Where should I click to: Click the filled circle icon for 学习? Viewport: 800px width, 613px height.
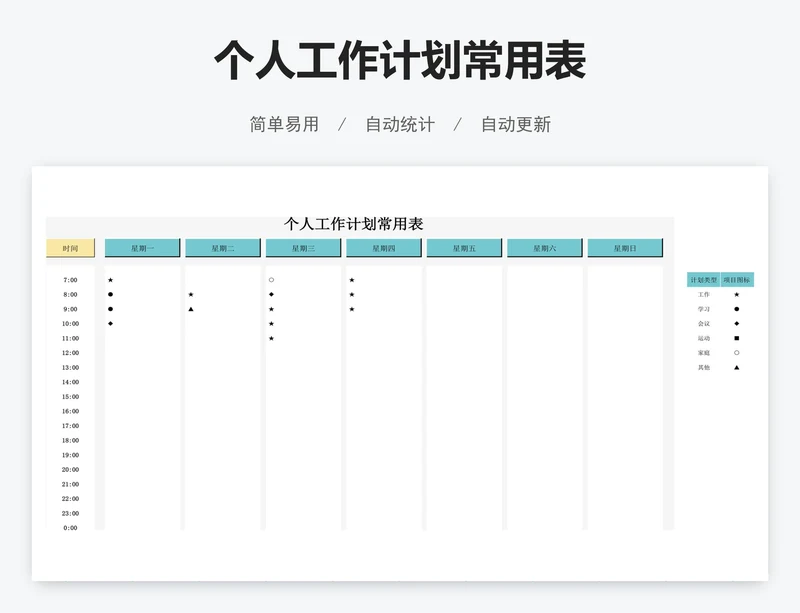coord(736,308)
